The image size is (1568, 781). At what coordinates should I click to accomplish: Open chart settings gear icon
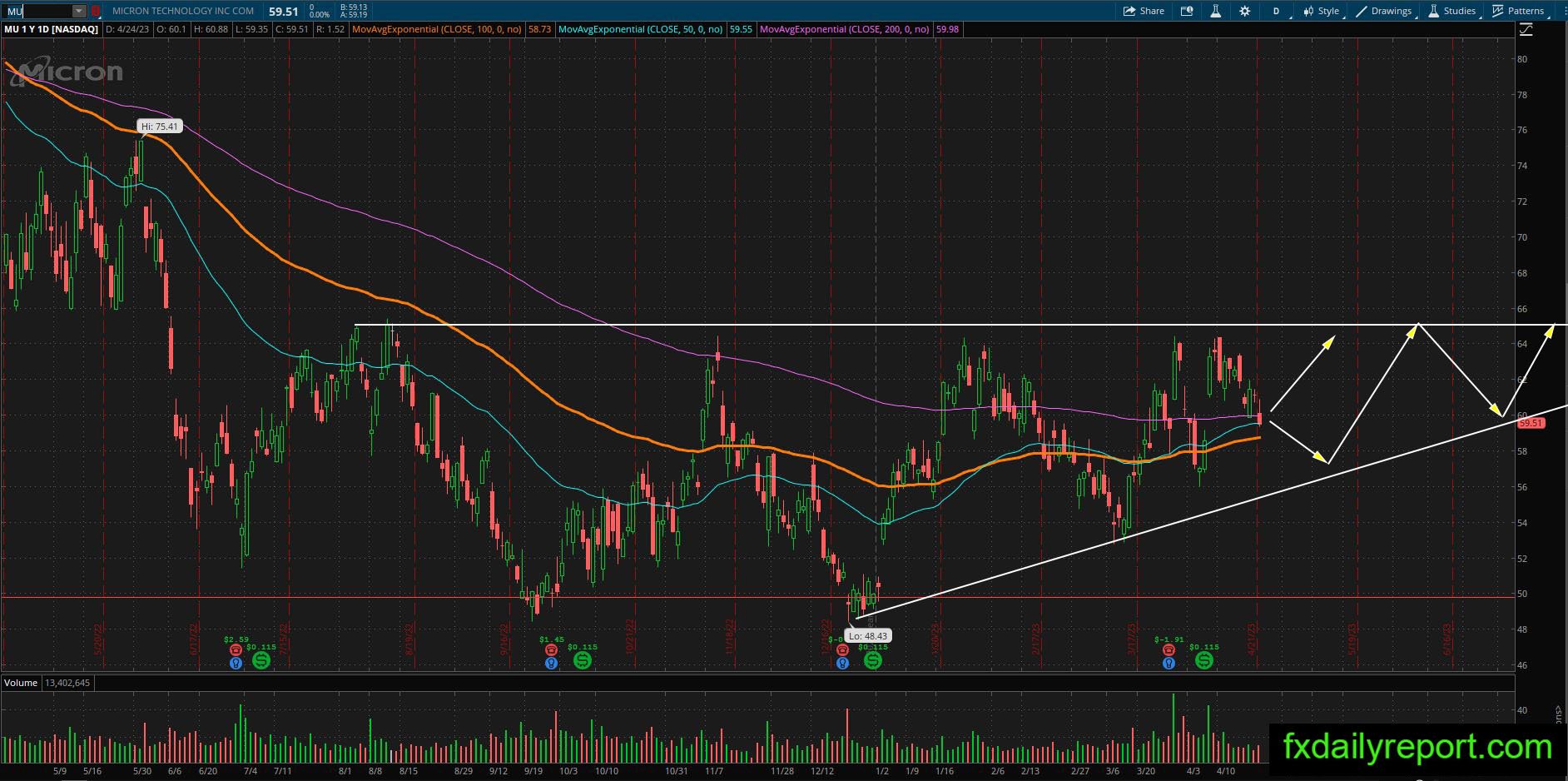tap(1244, 11)
